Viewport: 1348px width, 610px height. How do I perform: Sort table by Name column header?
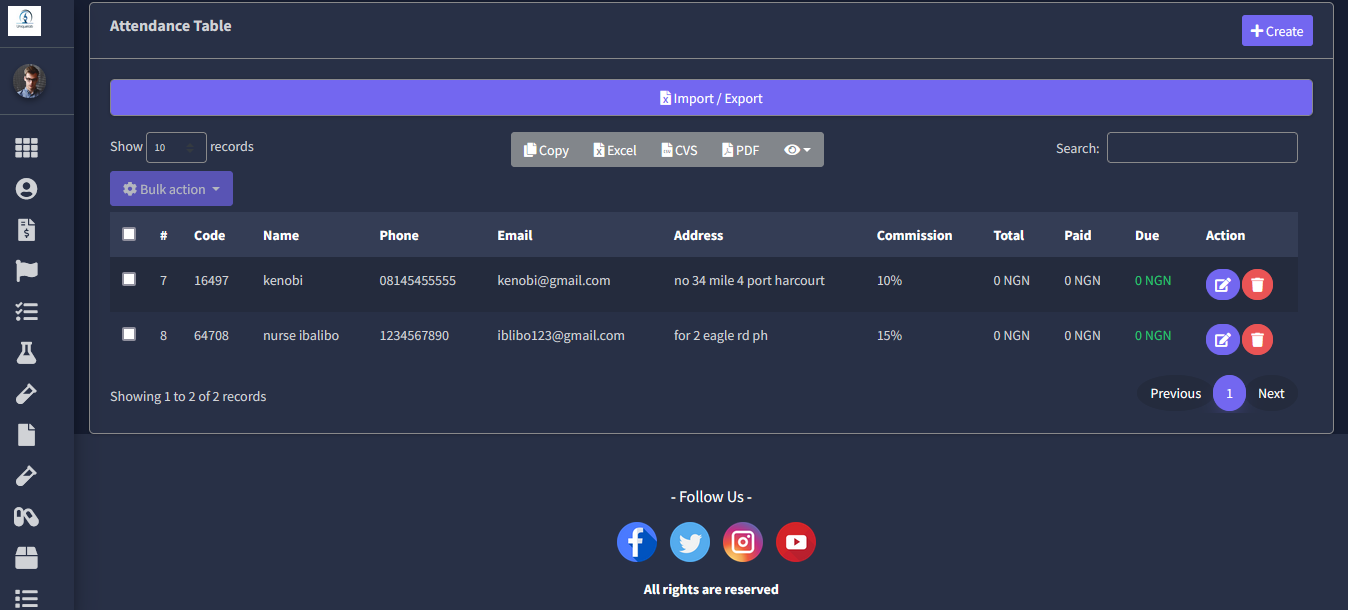281,235
